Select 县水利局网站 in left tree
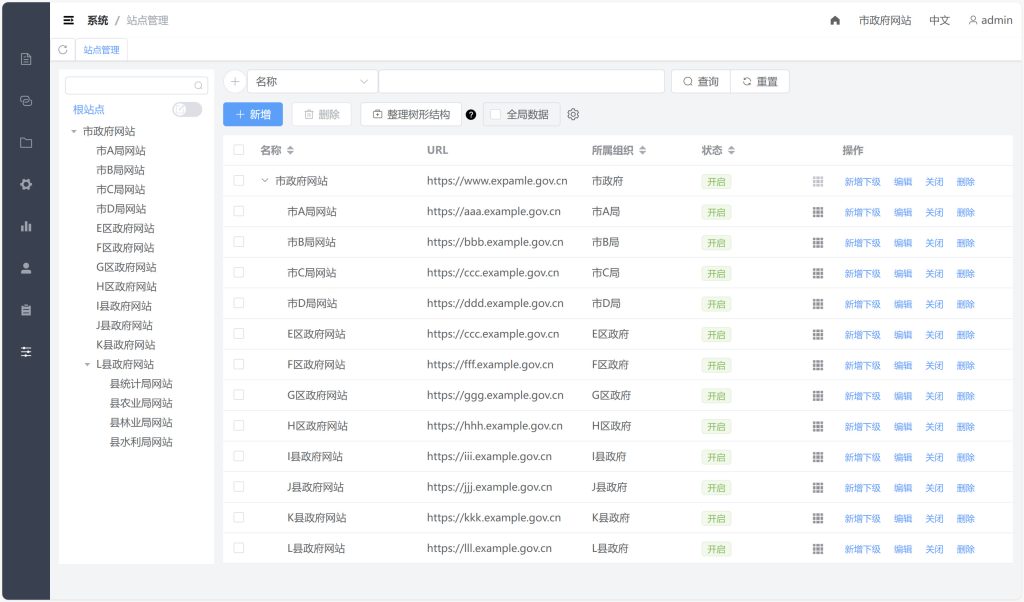The width and height of the screenshot is (1024, 602). point(141,442)
